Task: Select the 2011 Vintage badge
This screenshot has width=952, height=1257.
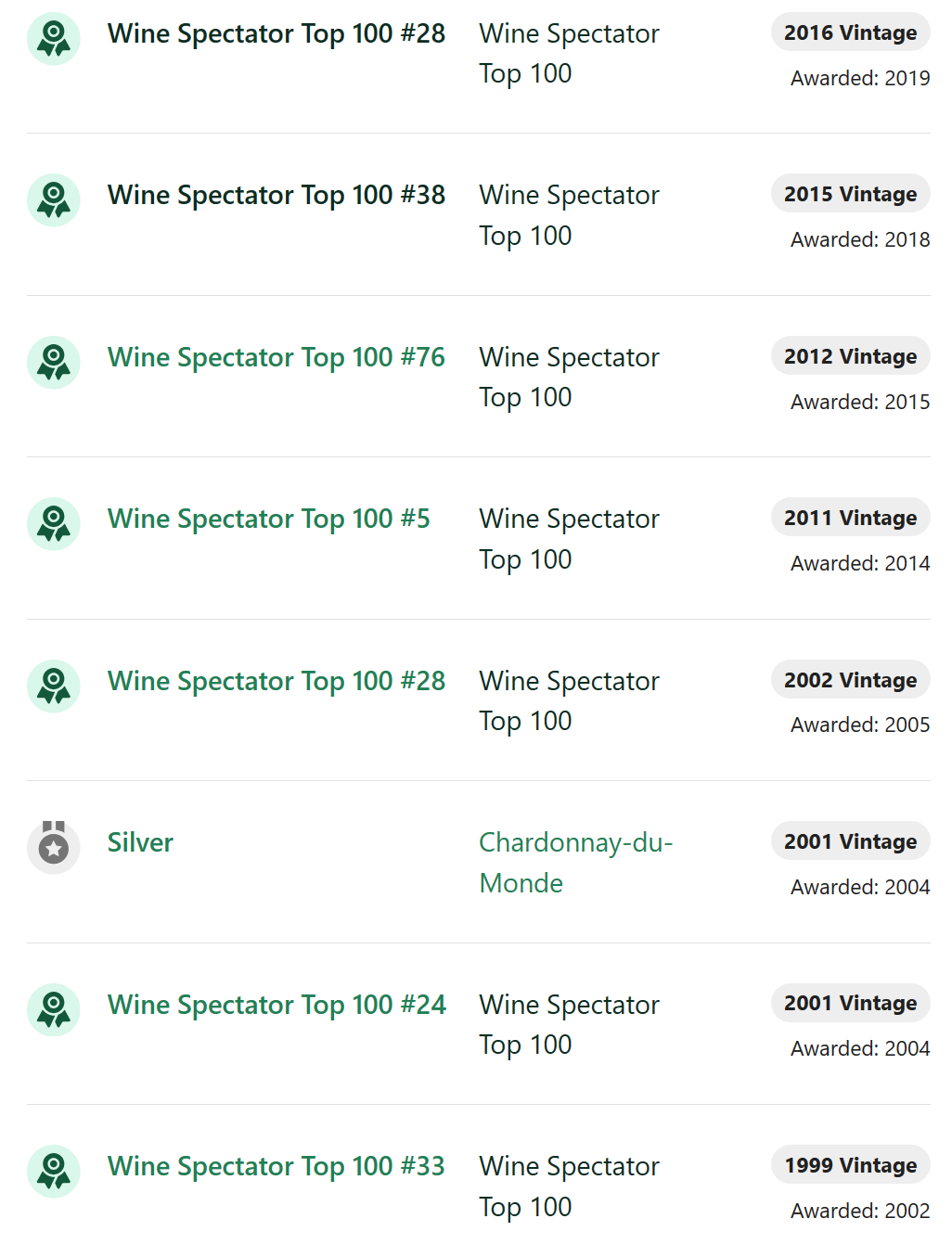Action: [851, 518]
